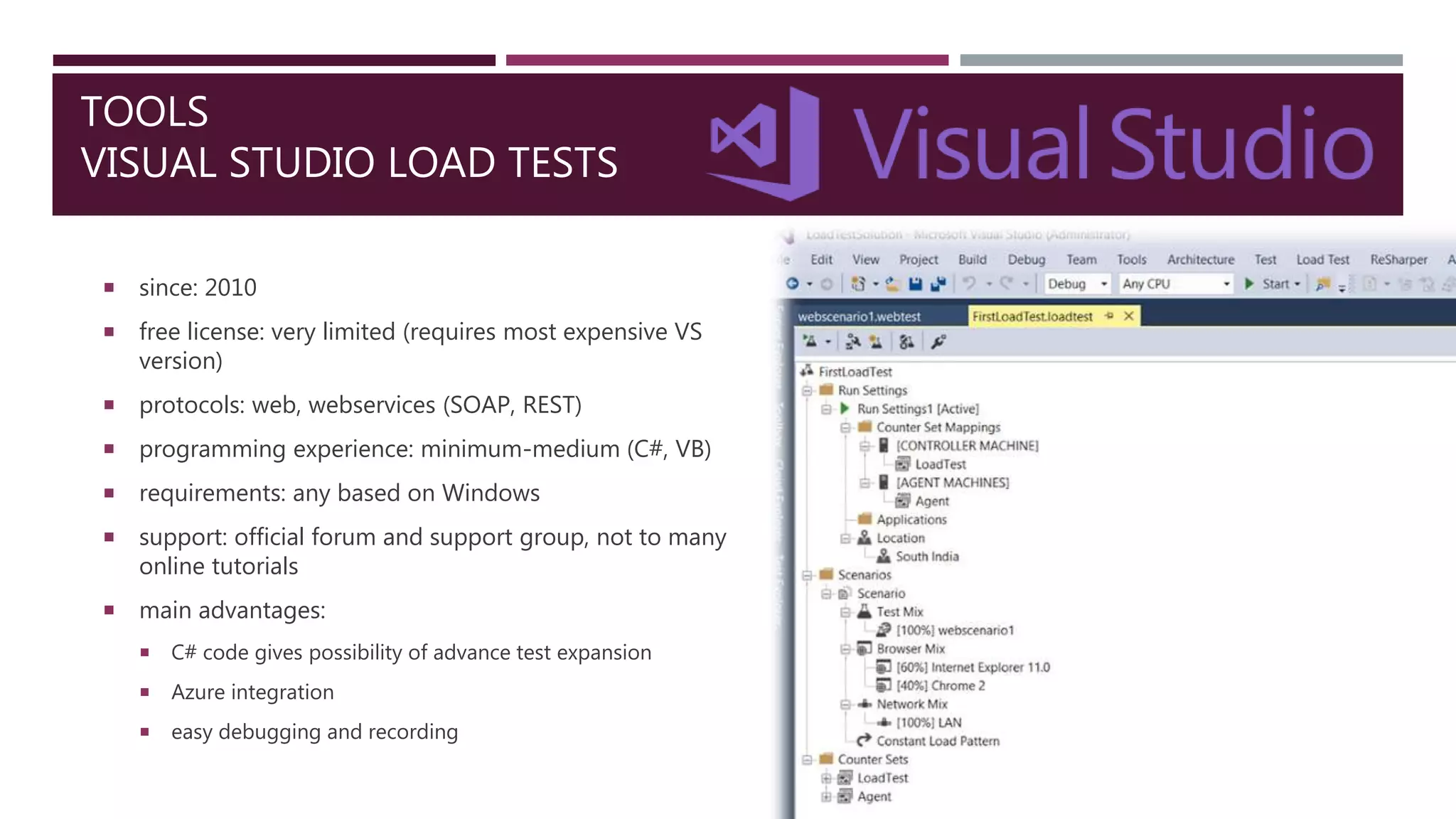Click the Navigate Backward arrow icon

(x=793, y=284)
